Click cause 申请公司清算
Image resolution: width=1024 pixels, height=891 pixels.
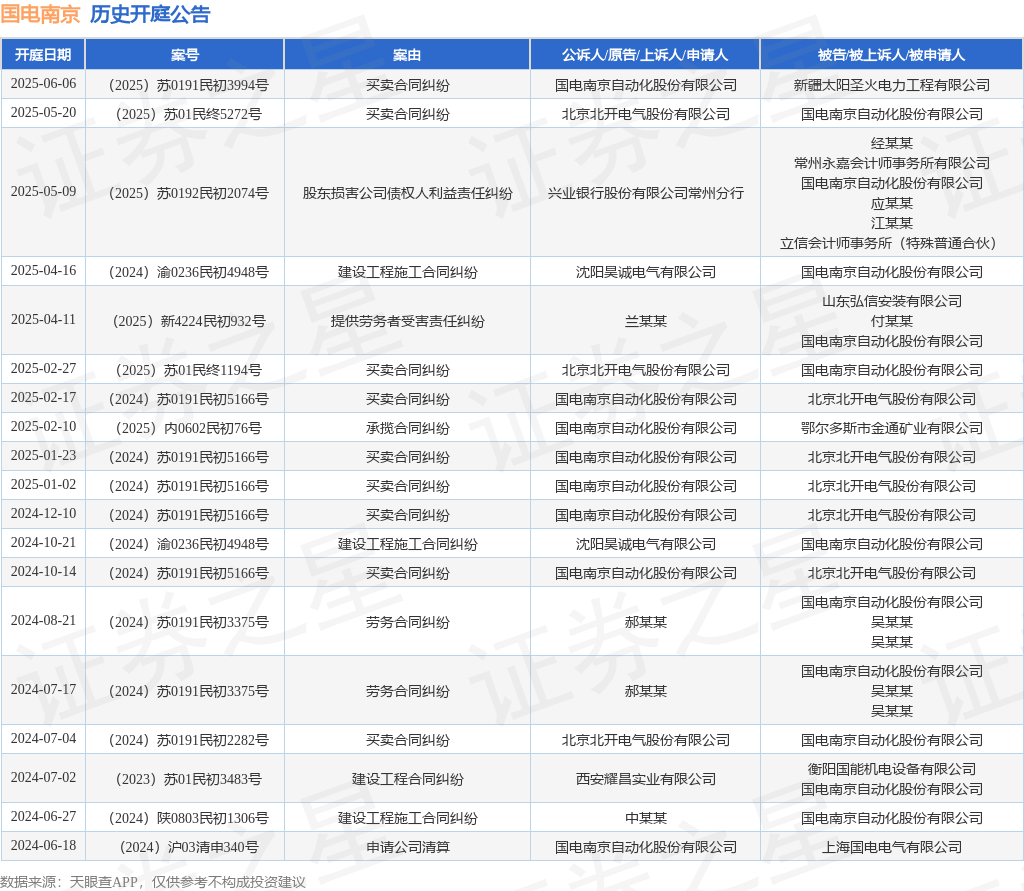coord(408,847)
